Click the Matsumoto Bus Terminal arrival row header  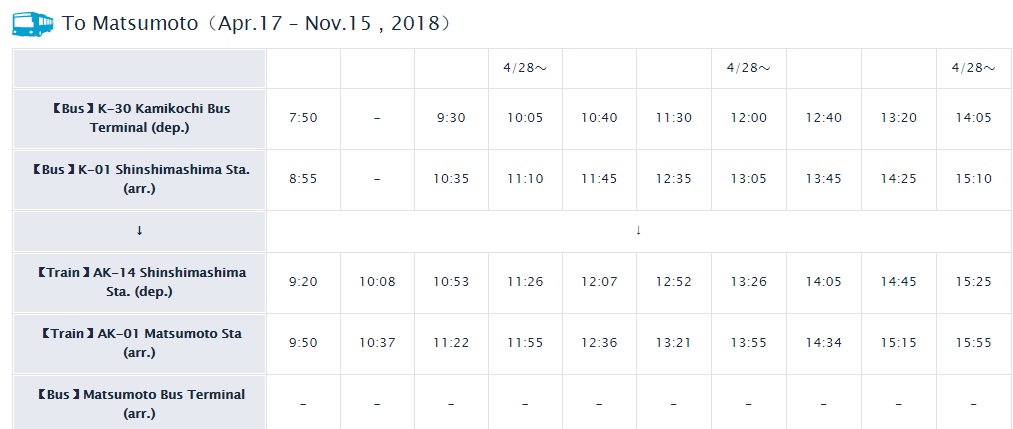(140, 403)
